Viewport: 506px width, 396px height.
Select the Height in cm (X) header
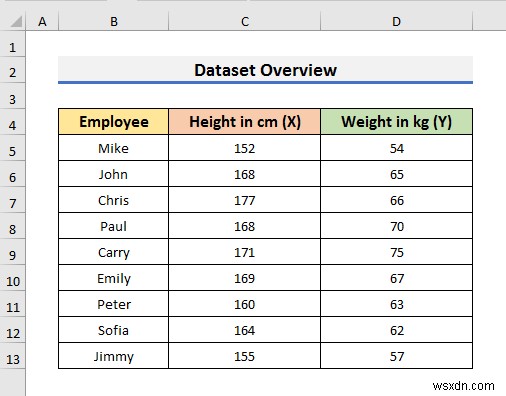245,122
